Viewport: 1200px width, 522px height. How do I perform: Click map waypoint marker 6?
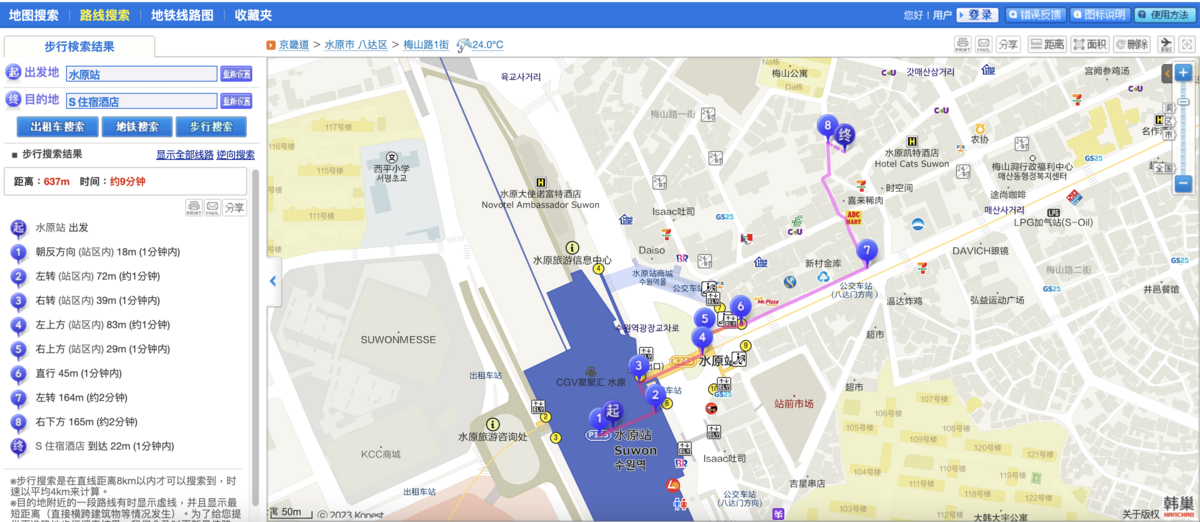(x=740, y=309)
